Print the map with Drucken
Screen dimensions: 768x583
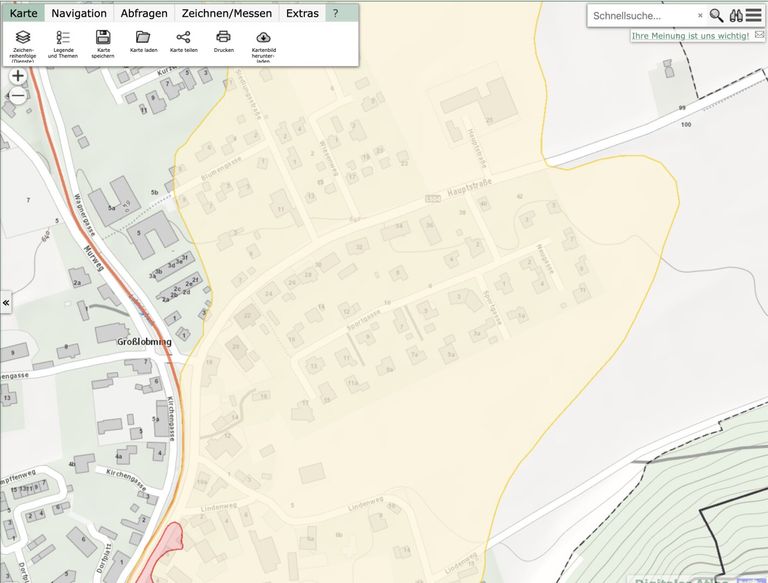pos(223,38)
